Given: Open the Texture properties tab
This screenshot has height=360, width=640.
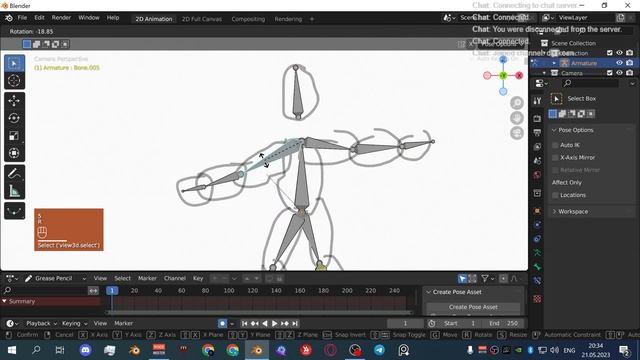Looking at the screenshot, I should 537,299.
